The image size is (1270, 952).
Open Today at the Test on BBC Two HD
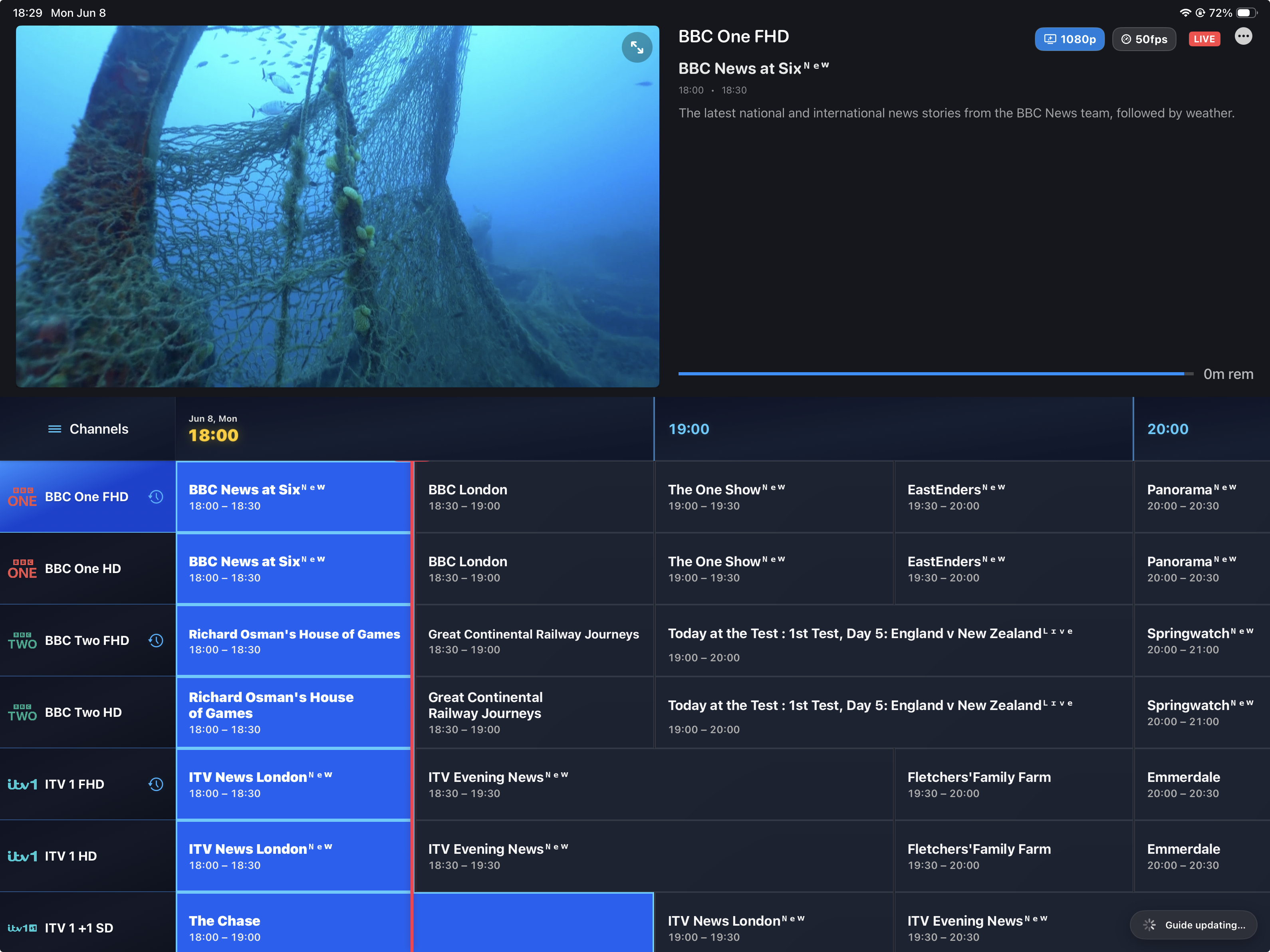[894, 712]
